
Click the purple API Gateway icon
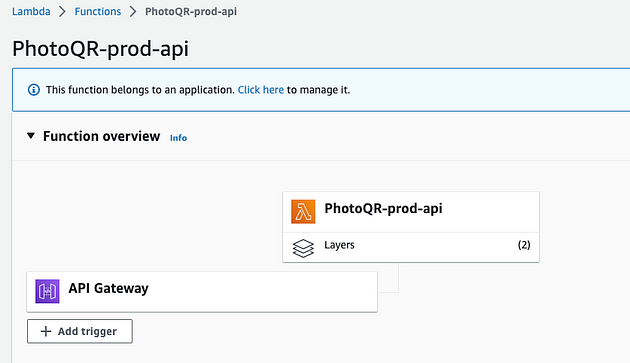click(x=47, y=291)
